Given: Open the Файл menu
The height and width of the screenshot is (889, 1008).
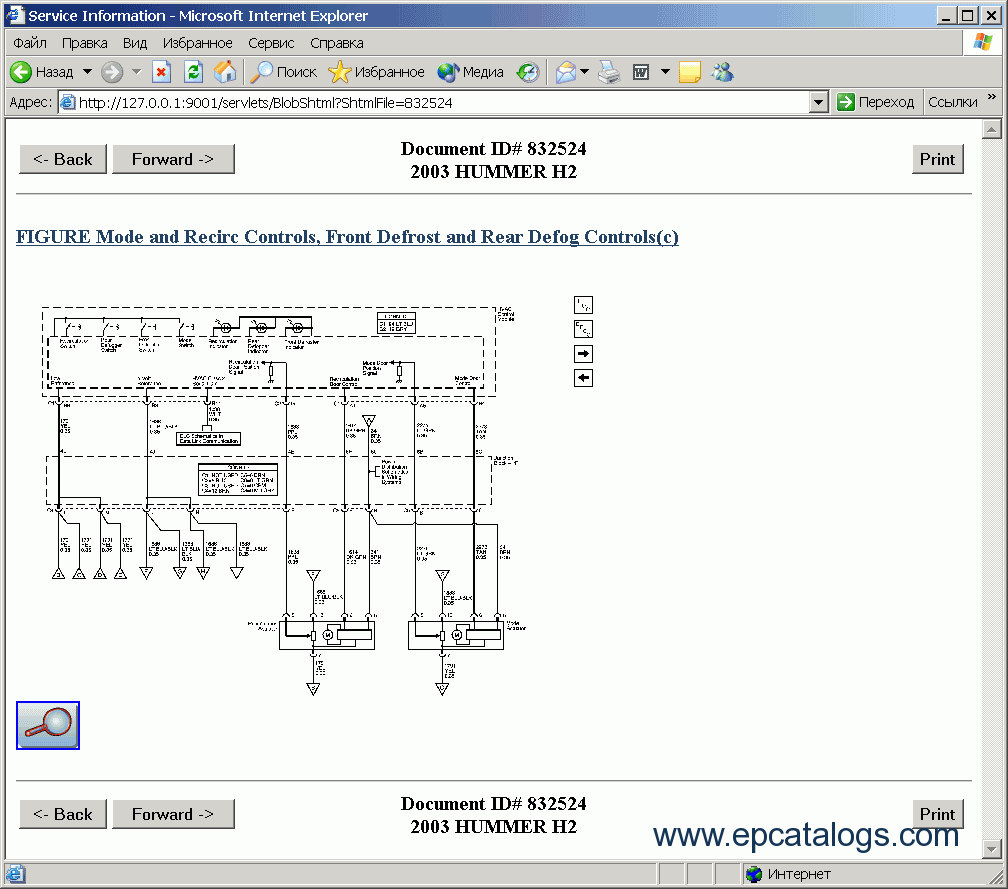Looking at the screenshot, I should [x=30, y=43].
